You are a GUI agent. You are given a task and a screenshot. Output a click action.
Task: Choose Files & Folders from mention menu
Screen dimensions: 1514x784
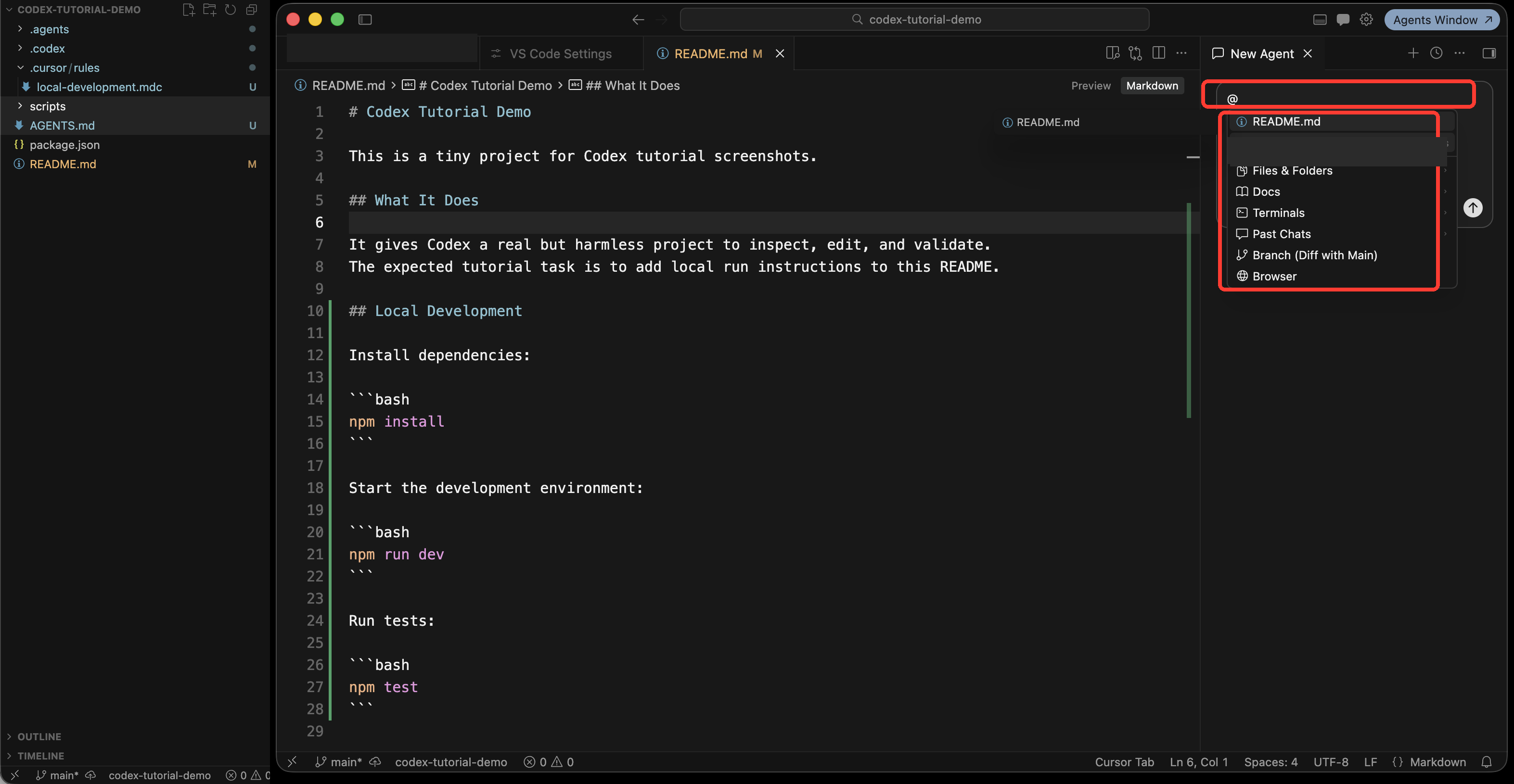tap(1341, 170)
